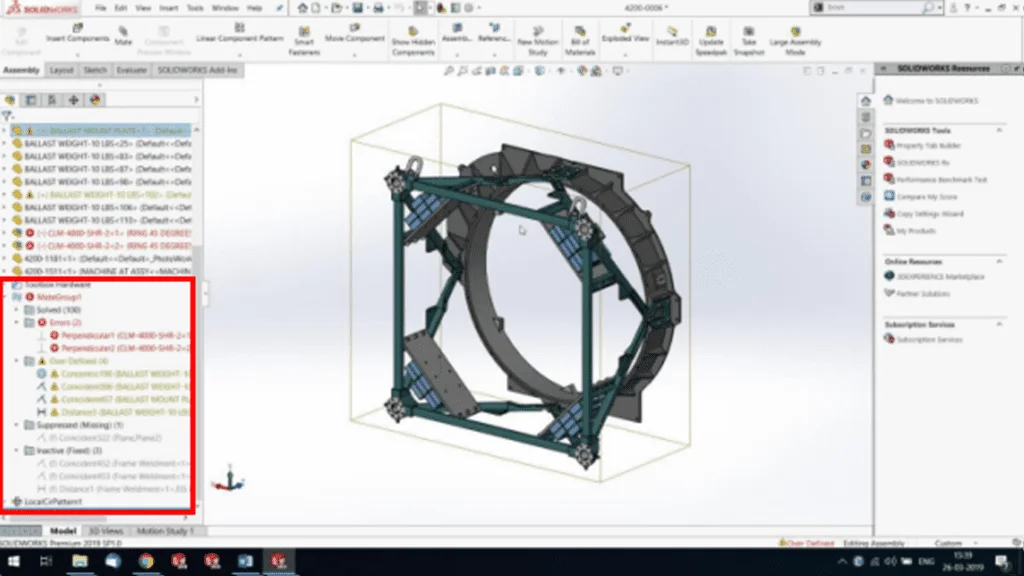Open the Tools menu
Screen dimensions: 1024x576
(x=195, y=8)
